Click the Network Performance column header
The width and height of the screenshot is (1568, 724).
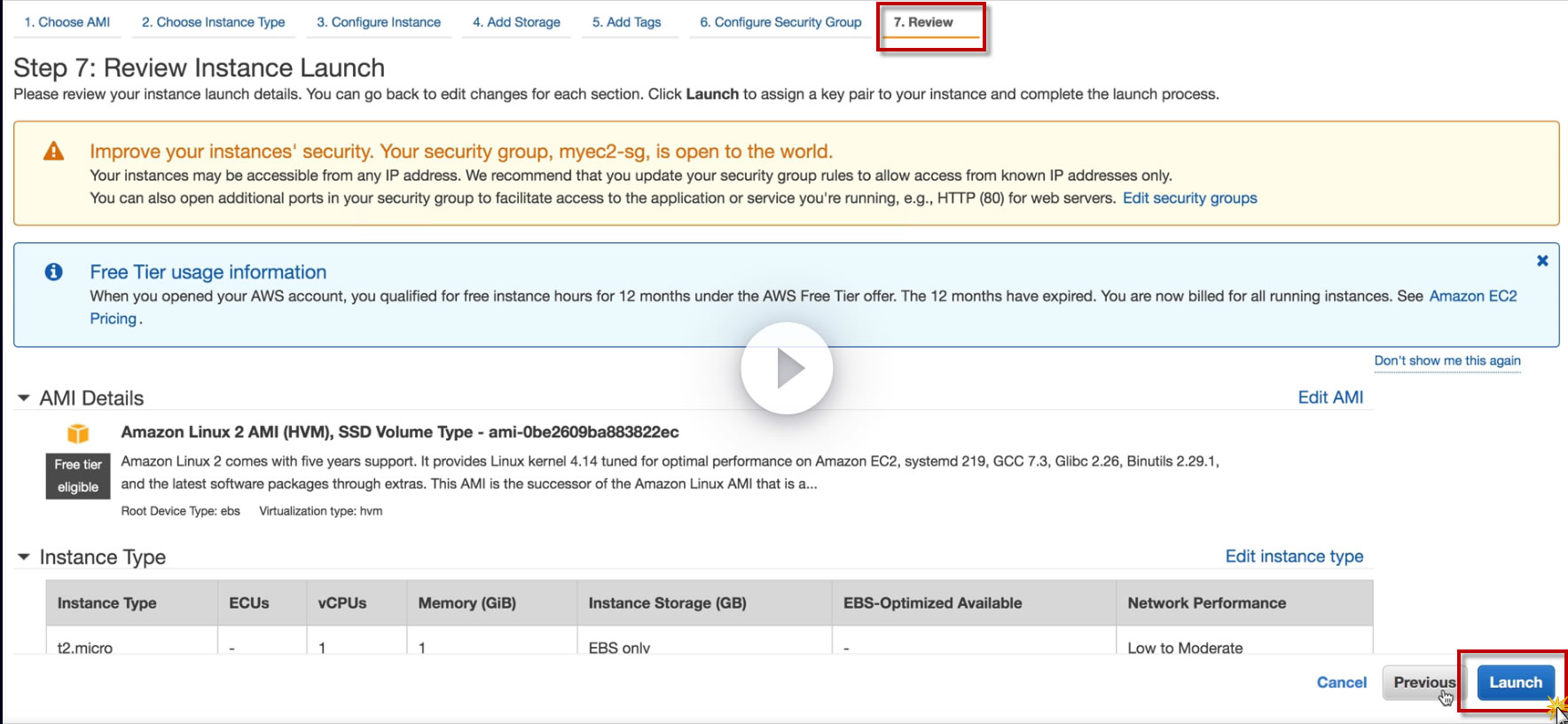1244,603
